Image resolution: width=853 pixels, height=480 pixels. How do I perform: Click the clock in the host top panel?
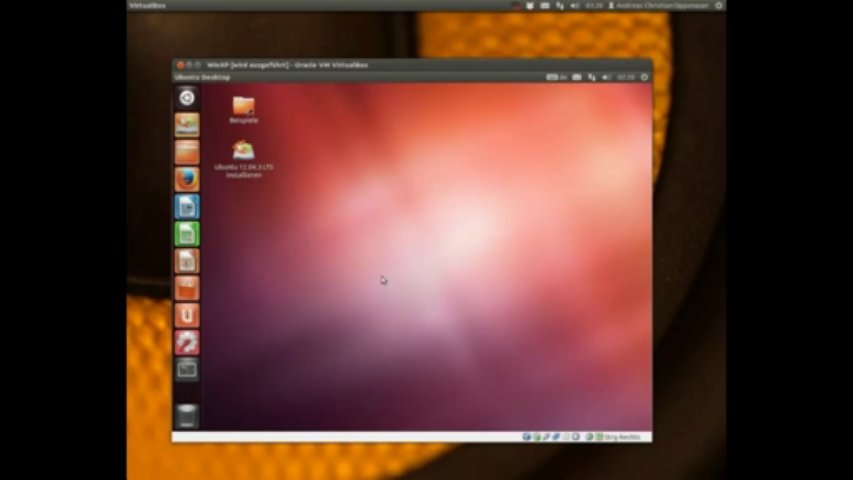click(x=594, y=5)
